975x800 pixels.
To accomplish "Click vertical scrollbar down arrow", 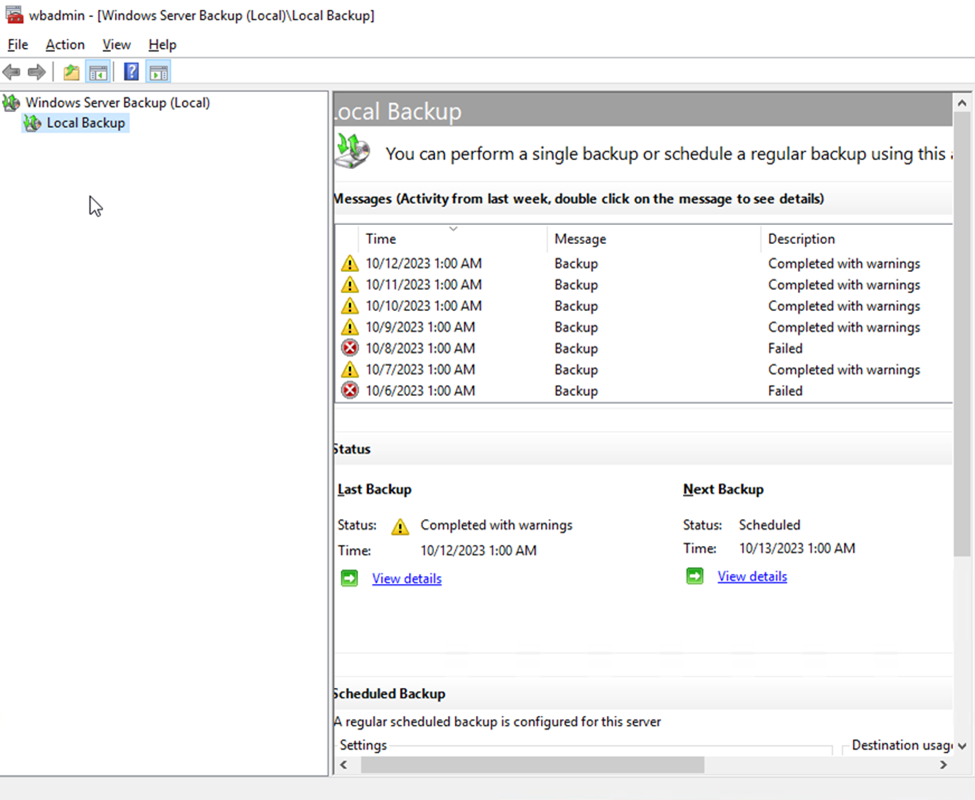I will (x=962, y=746).
